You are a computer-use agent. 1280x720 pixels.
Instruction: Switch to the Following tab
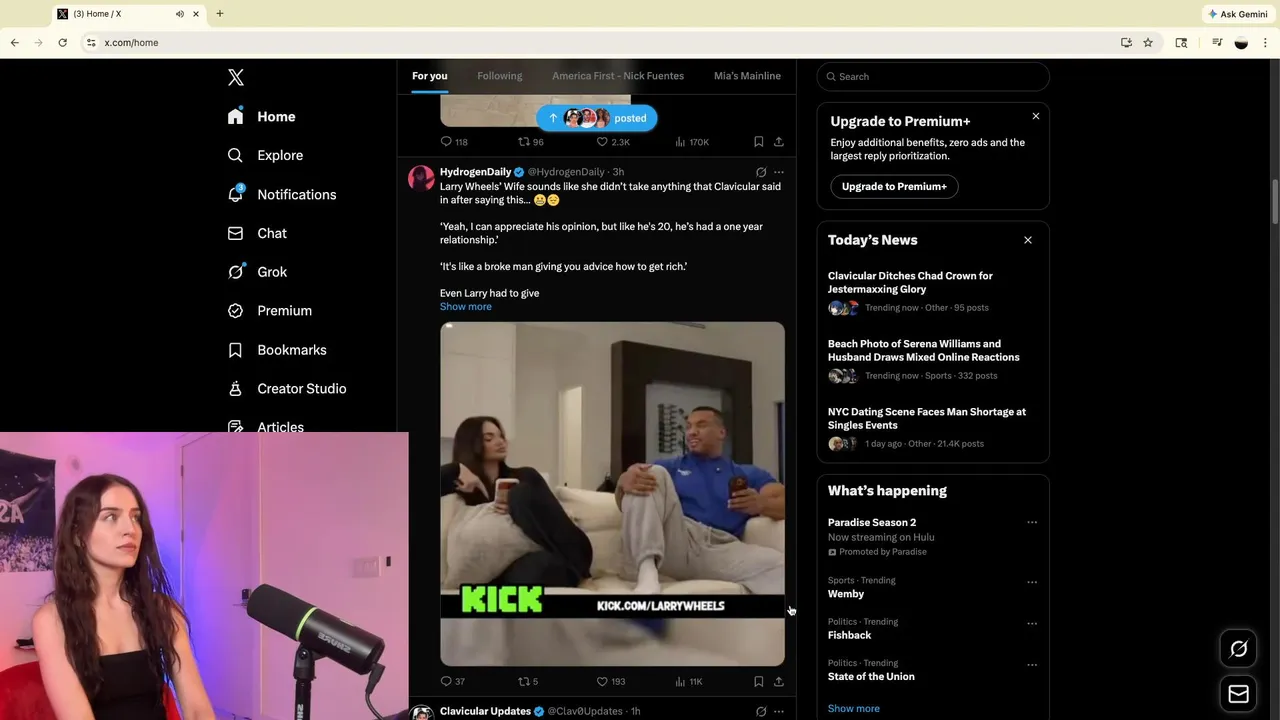tap(500, 76)
